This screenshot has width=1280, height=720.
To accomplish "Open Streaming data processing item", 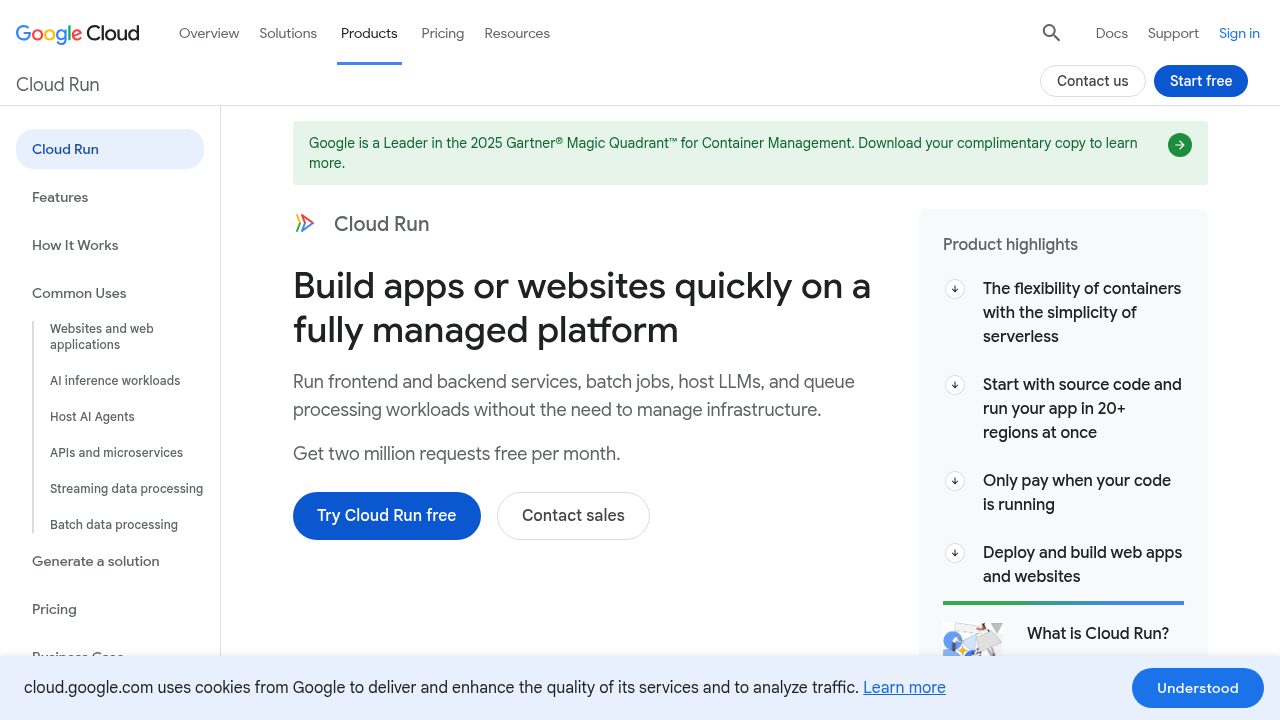I will (x=126, y=488).
